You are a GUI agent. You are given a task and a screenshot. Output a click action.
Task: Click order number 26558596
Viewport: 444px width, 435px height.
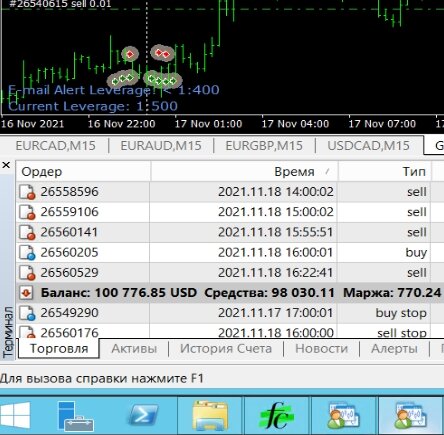coord(69,192)
